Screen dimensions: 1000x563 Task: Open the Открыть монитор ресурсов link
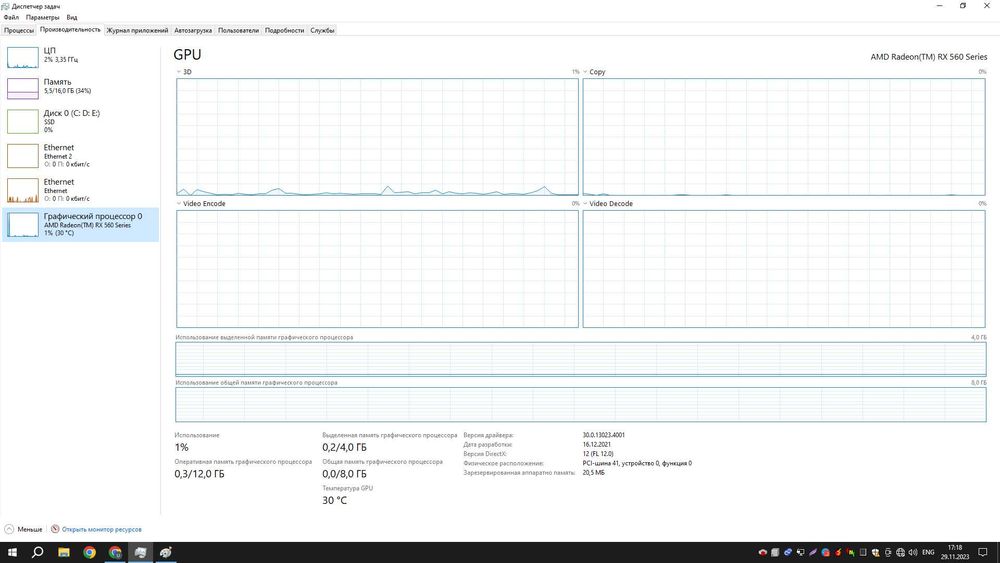(x=101, y=529)
